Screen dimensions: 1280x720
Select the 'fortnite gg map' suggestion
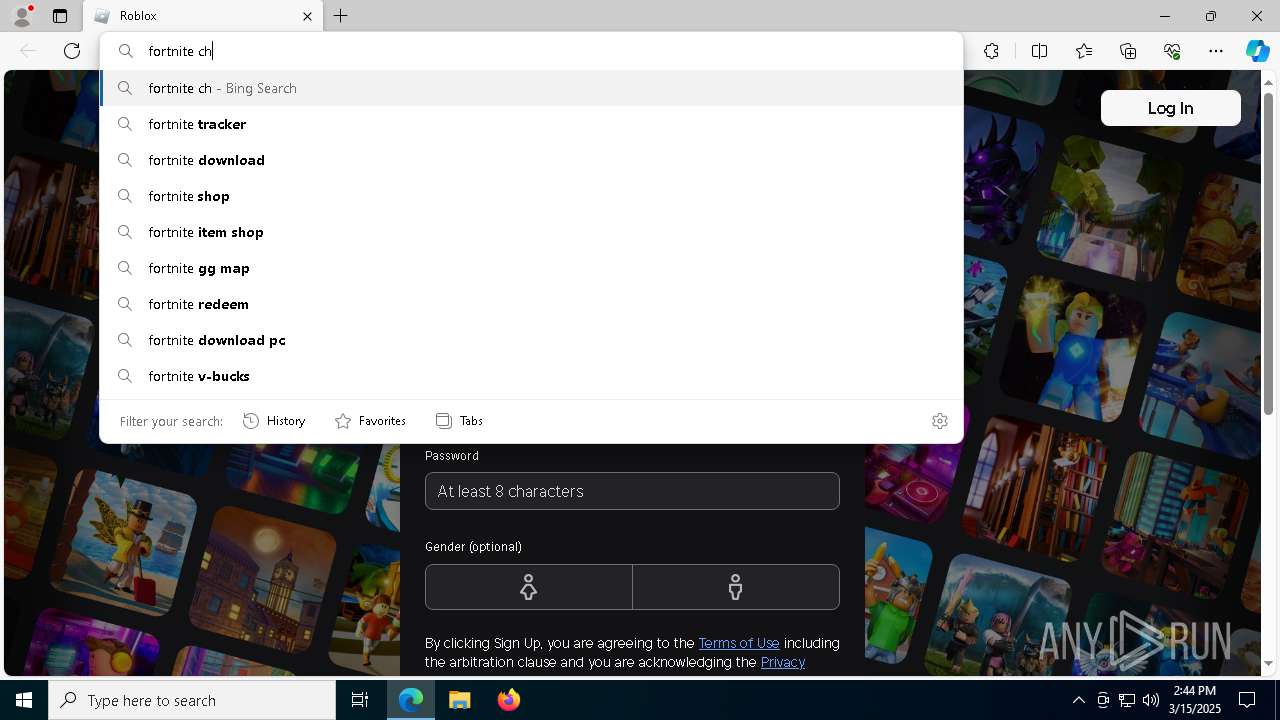click(531, 268)
